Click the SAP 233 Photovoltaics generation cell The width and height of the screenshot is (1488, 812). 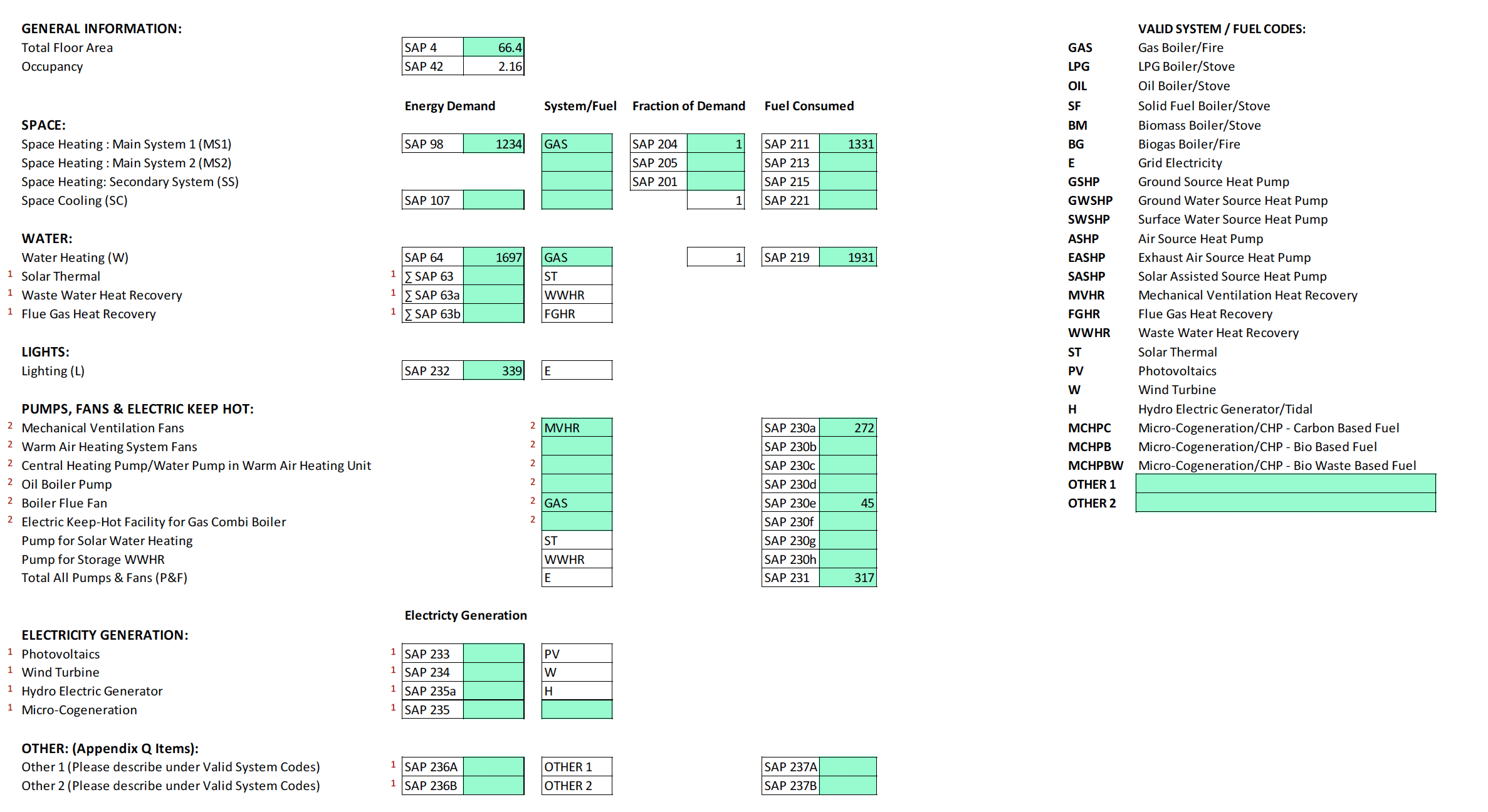(493, 654)
